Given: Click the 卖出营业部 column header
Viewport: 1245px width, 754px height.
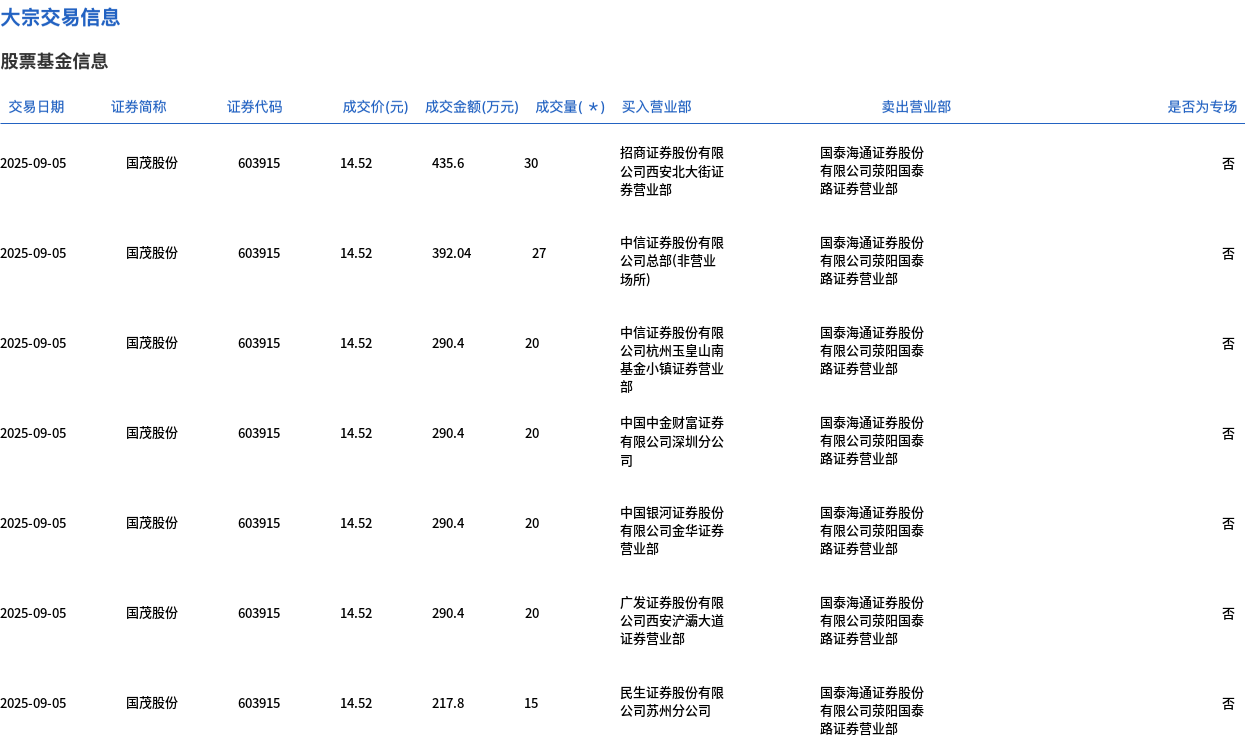Looking at the screenshot, I should click(916, 107).
